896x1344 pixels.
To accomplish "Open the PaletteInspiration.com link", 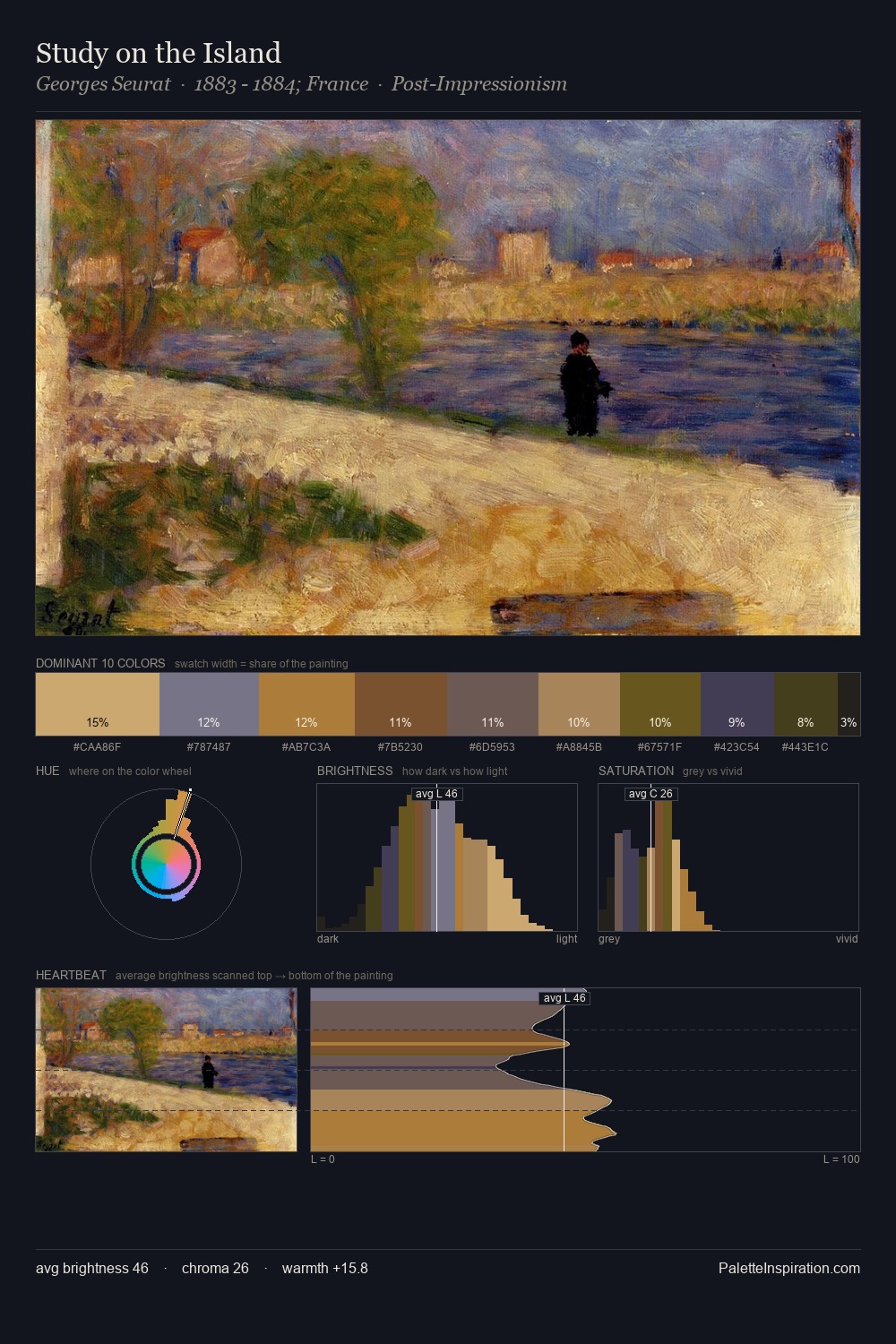I will pos(789,1268).
